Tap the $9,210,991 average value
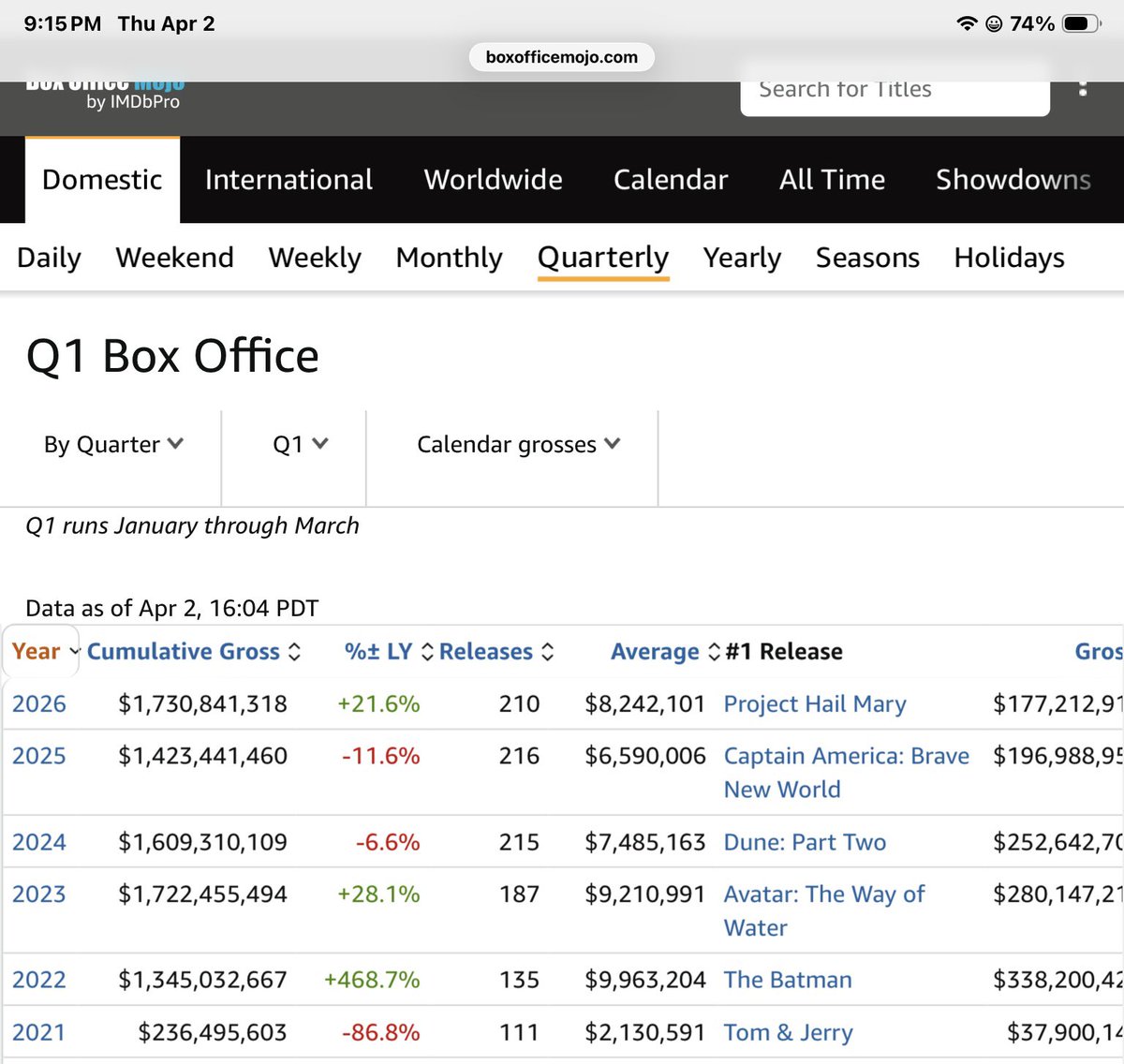The width and height of the screenshot is (1124, 1064). tap(644, 894)
